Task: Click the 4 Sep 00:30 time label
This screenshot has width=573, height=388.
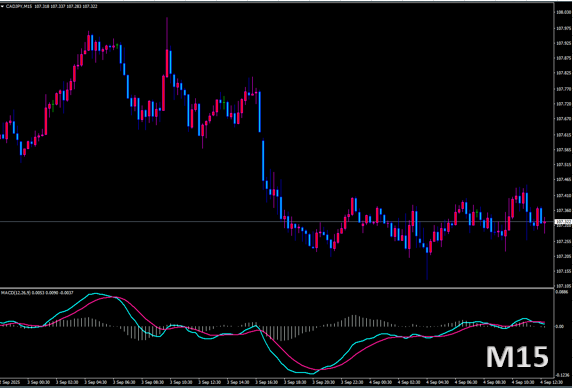Action: tap(381, 382)
